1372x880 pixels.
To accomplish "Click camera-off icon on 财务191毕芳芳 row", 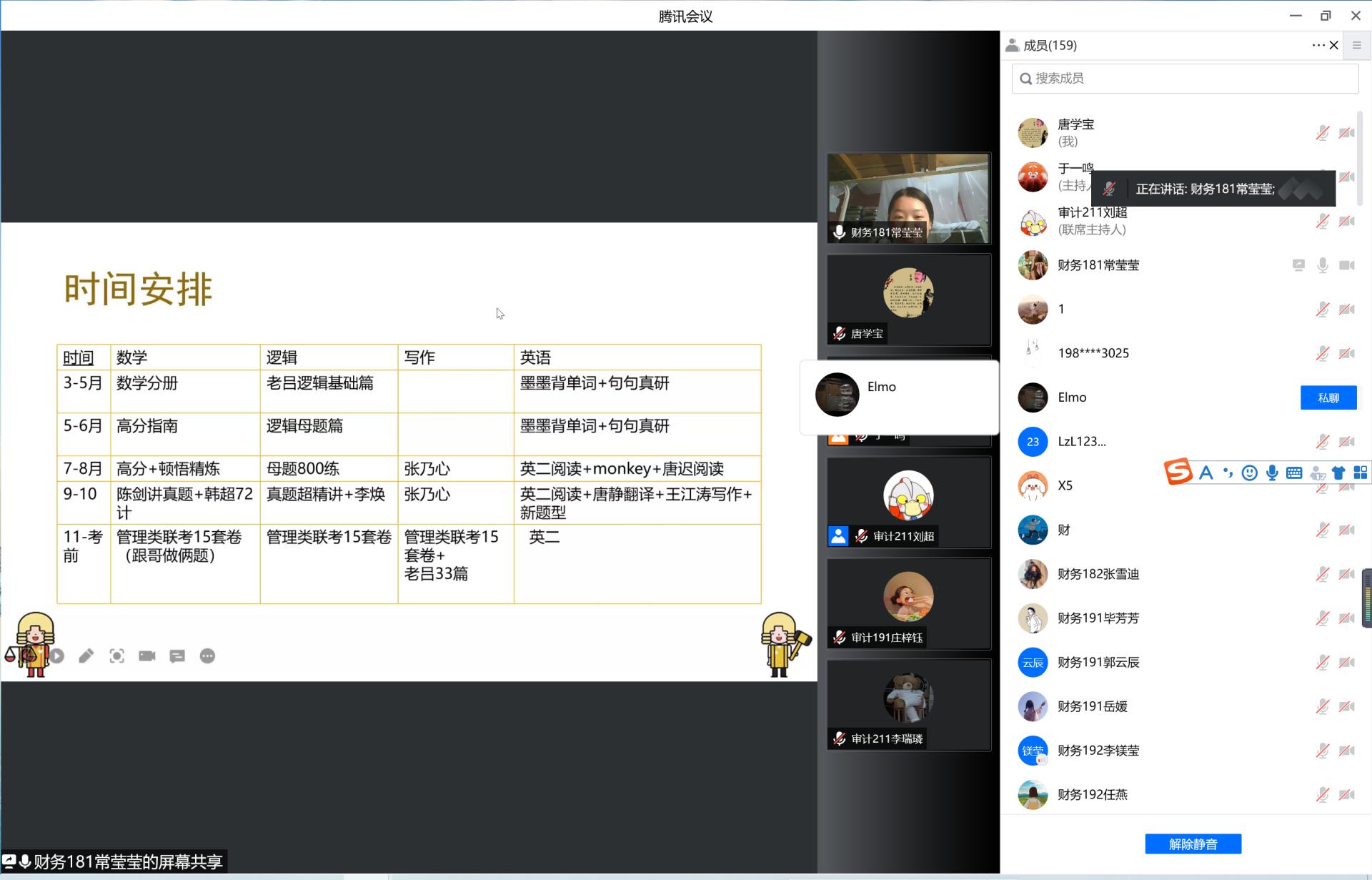I will [1347, 618].
